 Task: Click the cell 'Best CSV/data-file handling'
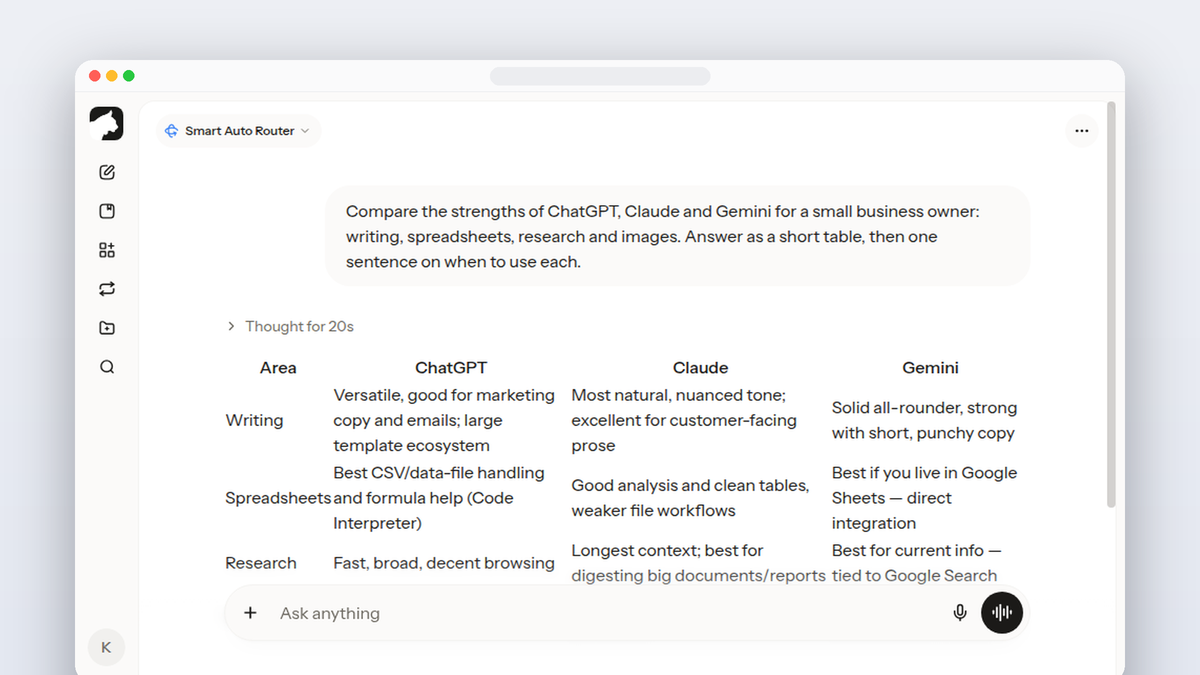(x=439, y=498)
